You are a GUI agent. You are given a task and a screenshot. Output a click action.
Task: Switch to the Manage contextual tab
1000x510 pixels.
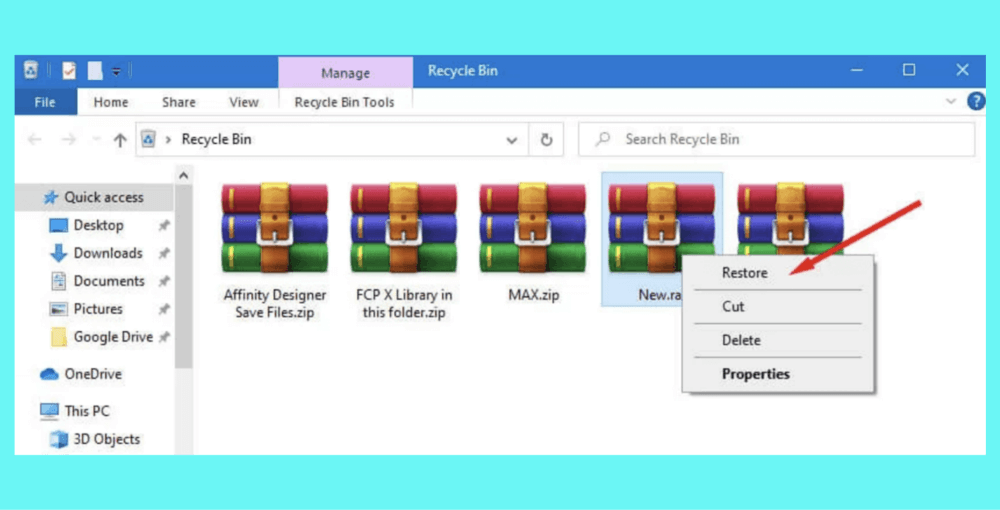click(x=346, y=73)
